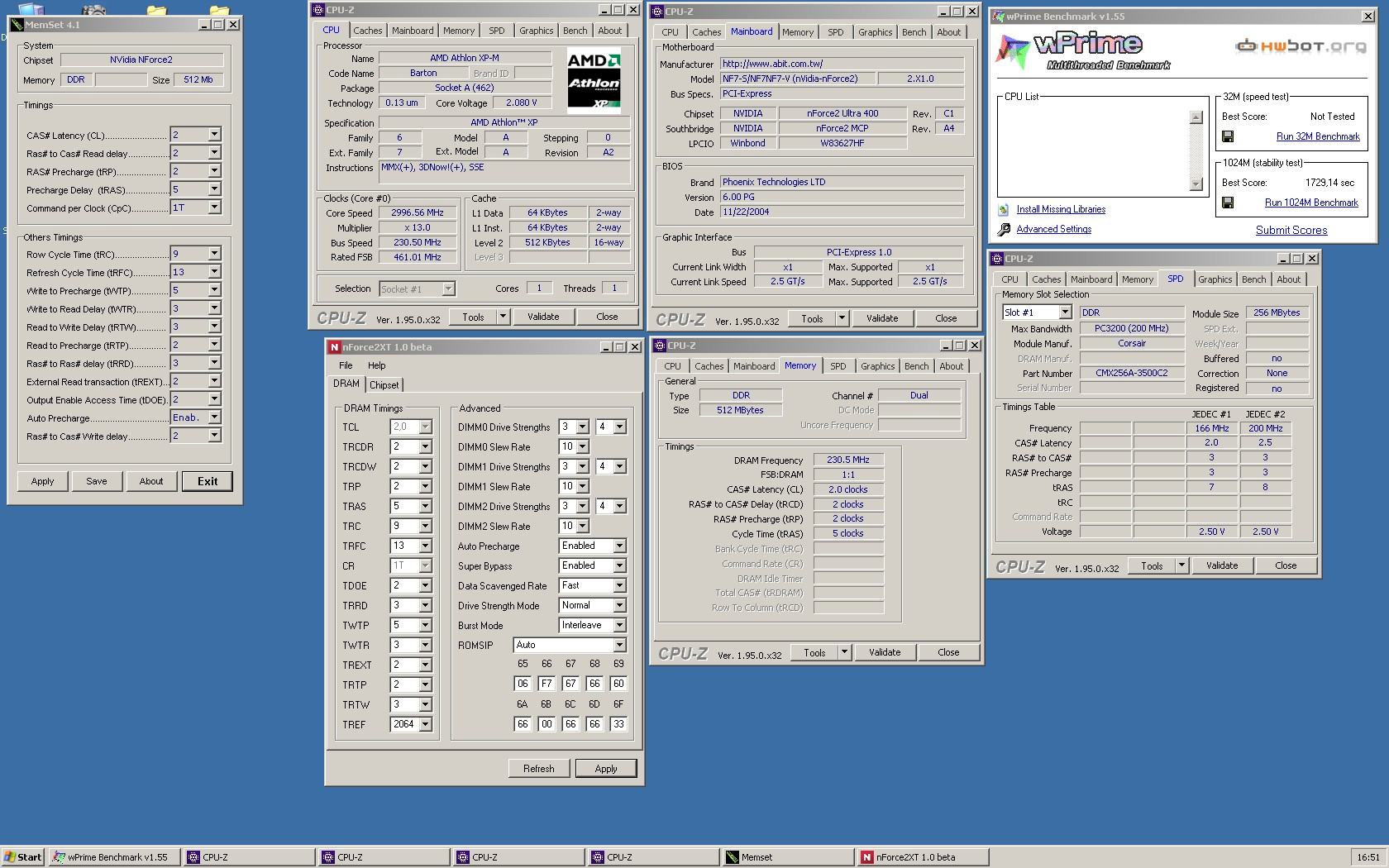Open the Slot #1 memory slot dropdown
The height and width of the screenshot is (868, 1389).
(1065, 312)
